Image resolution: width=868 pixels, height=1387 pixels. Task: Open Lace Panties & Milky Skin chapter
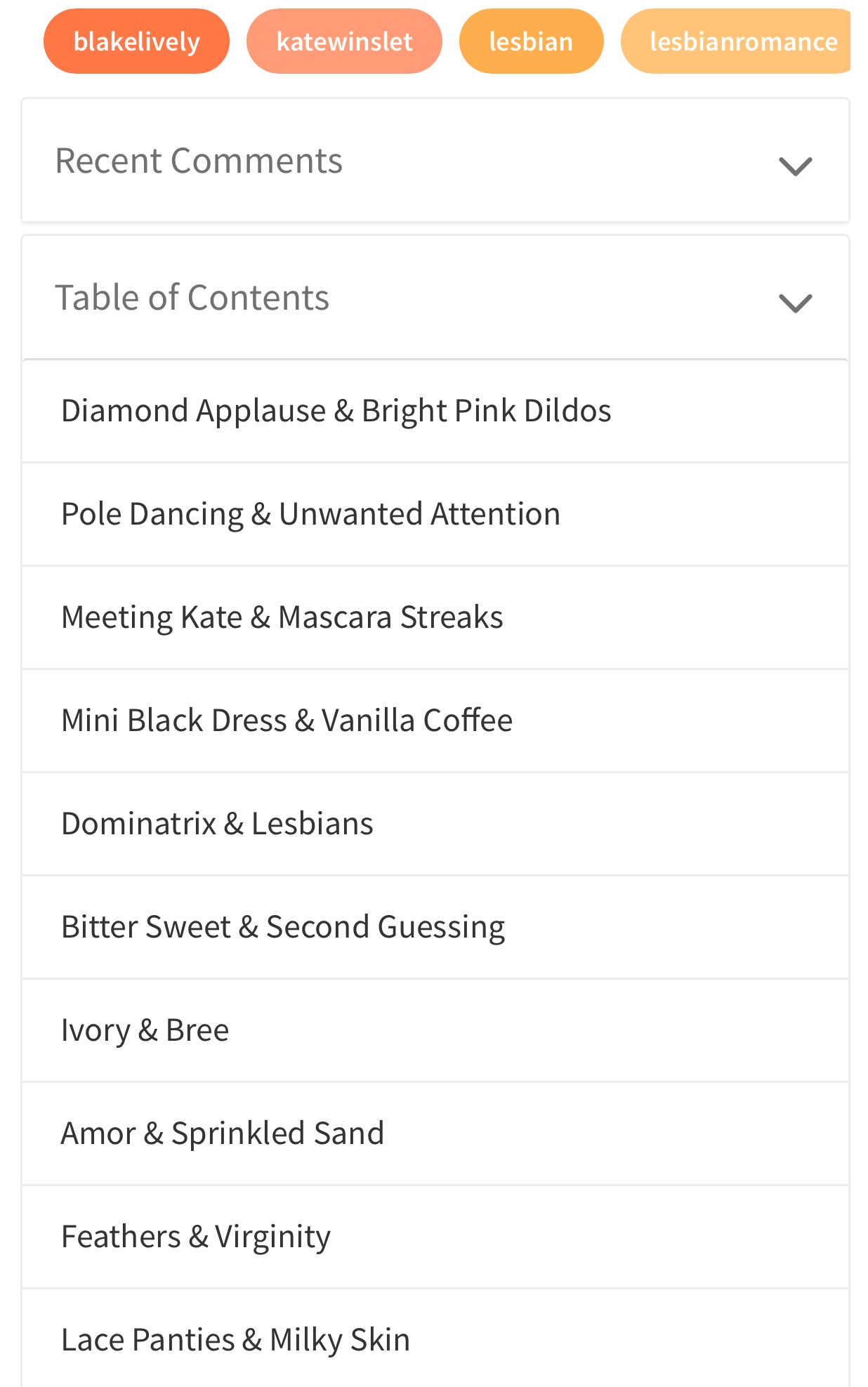point(435,1339)
